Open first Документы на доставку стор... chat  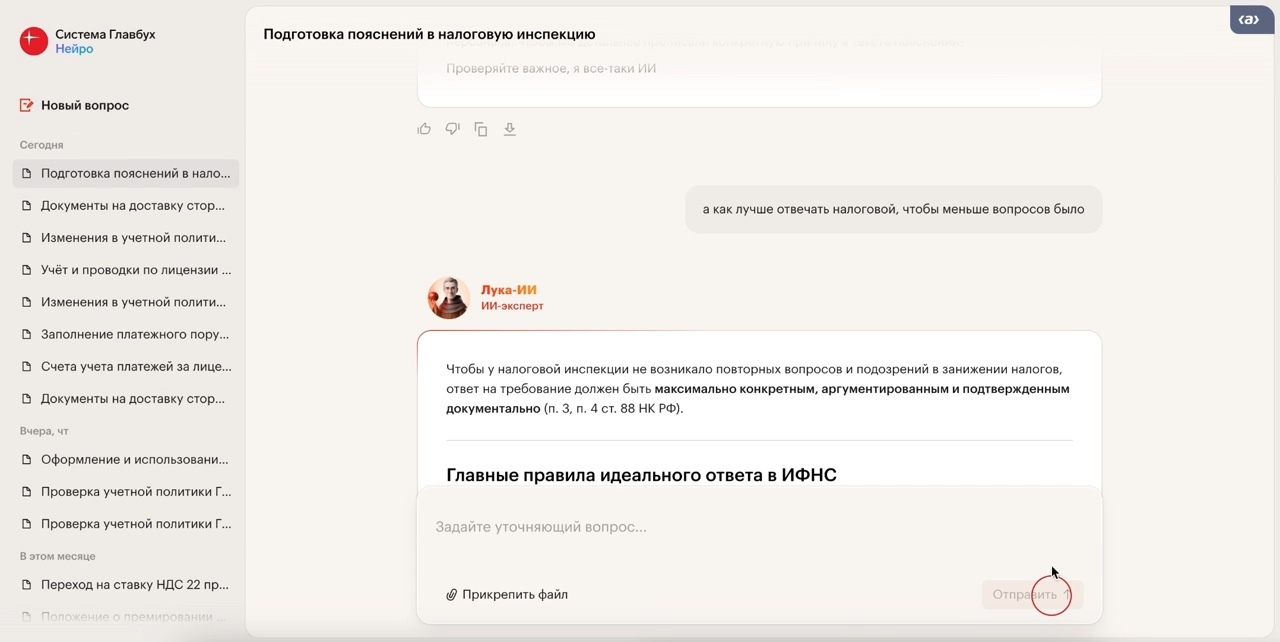126,206
